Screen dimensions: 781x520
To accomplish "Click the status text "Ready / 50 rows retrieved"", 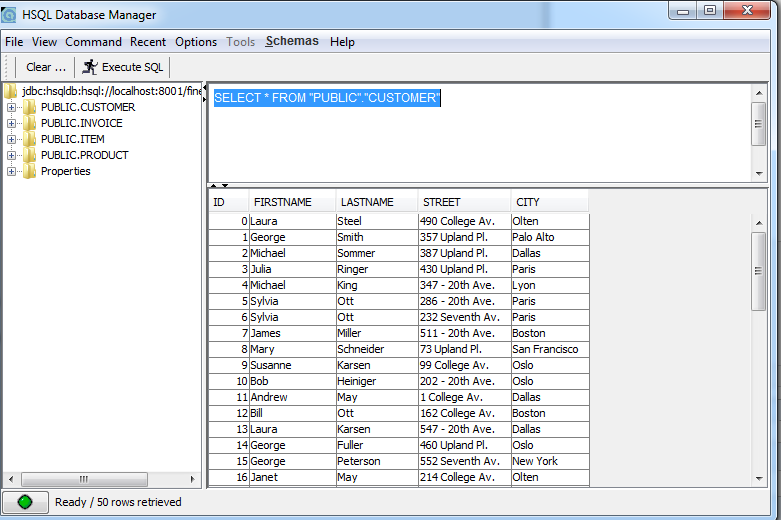I will point(118,502).
